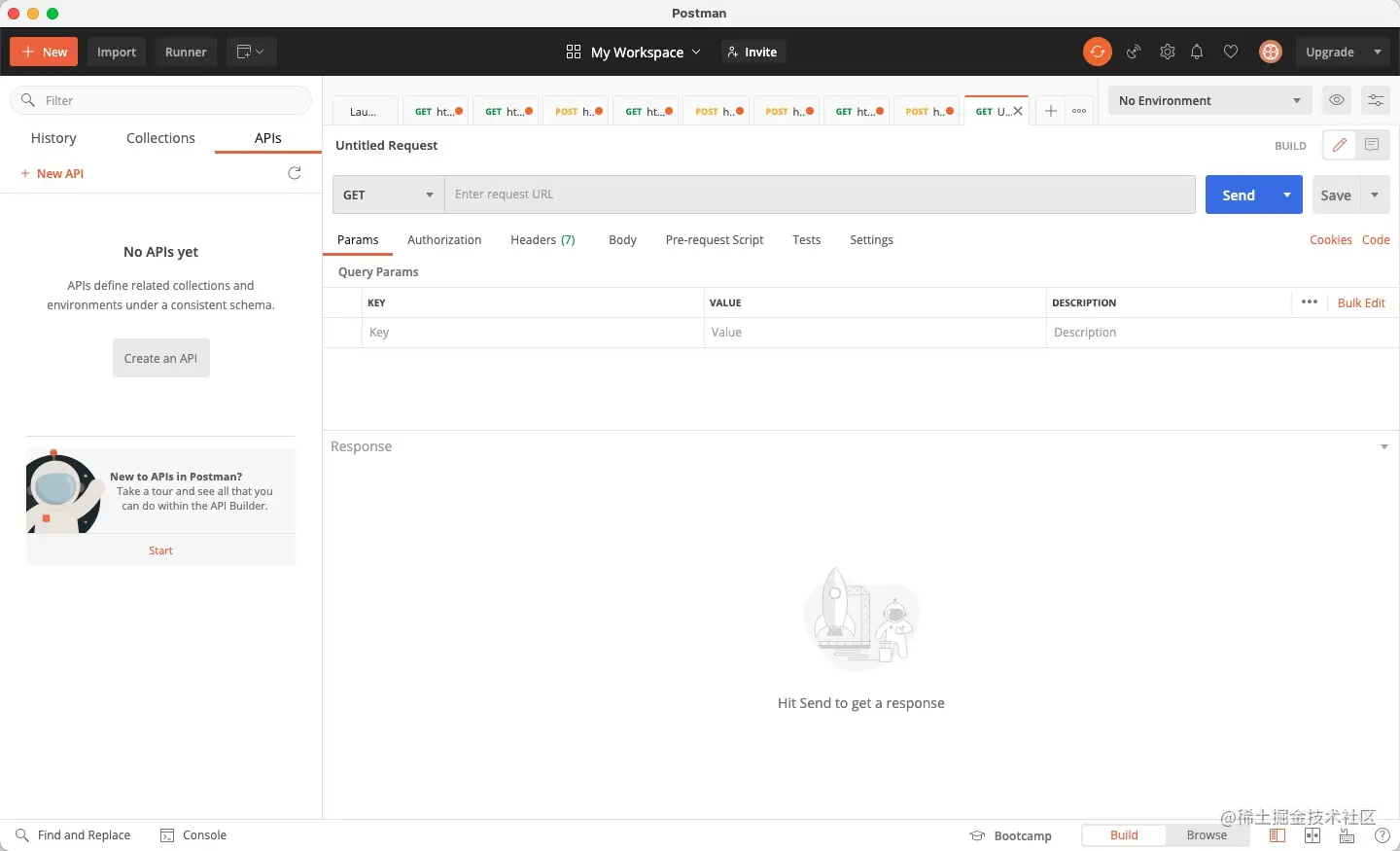Close the Untitled Request tab
1400x851 pixels.
(1018, 111)
